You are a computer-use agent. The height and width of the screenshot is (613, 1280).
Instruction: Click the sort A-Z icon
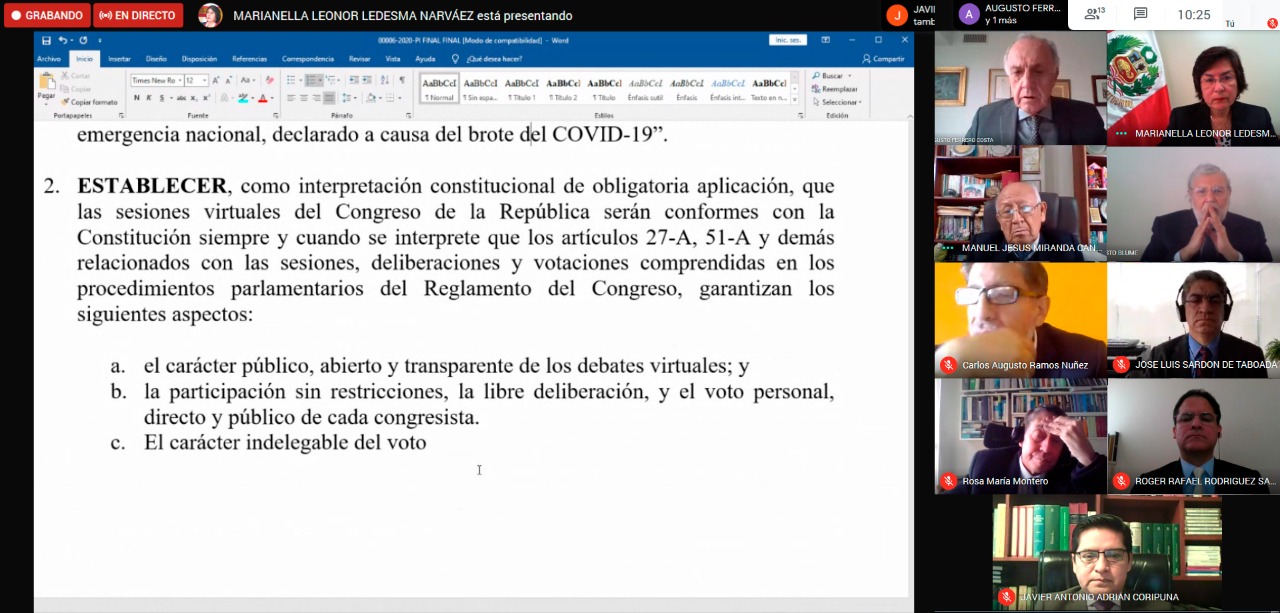[385, 80]
